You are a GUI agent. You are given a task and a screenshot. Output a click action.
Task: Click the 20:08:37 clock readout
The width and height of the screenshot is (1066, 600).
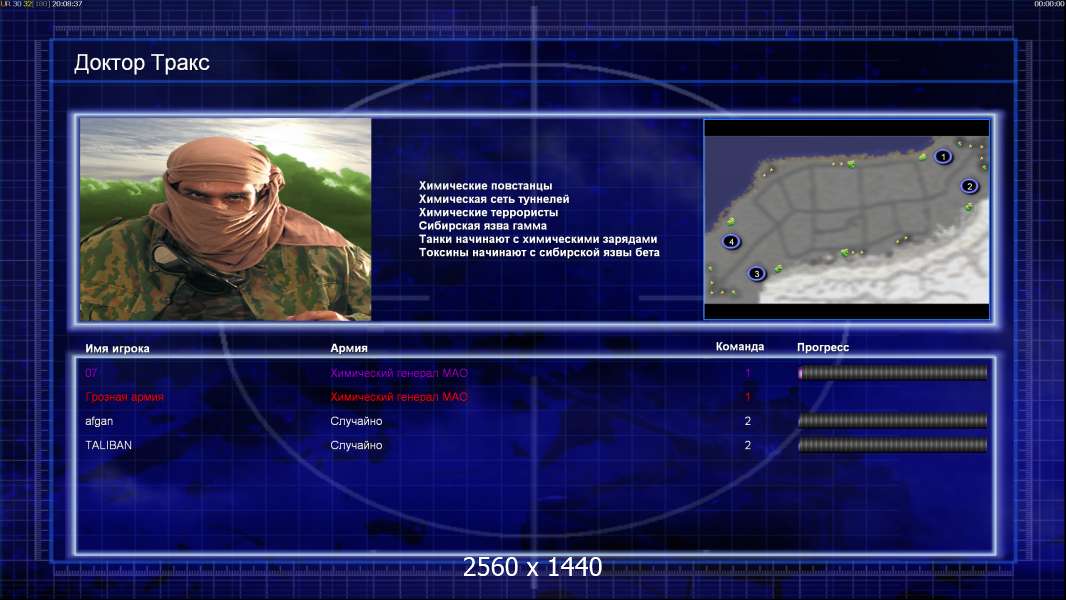pos(67,4)
